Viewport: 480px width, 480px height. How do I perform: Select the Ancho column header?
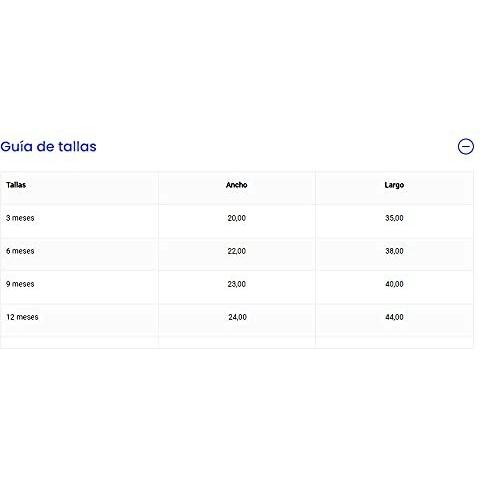pyautogui.click(x=237, y=185)
